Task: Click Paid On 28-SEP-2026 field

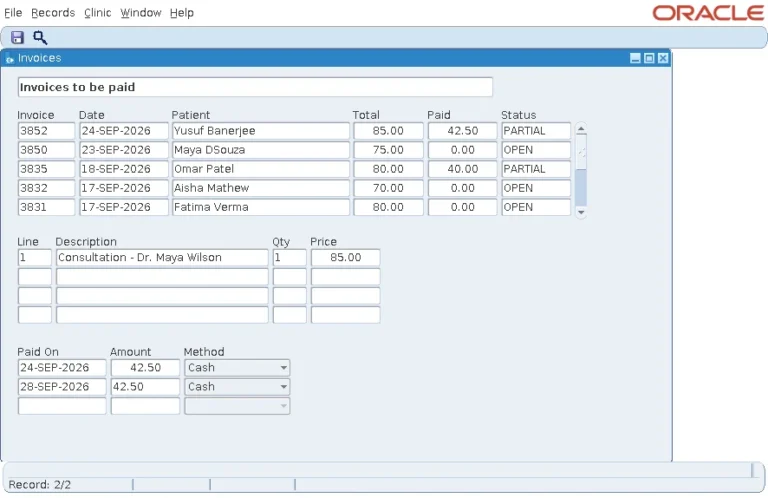Action: click(62, 387)
